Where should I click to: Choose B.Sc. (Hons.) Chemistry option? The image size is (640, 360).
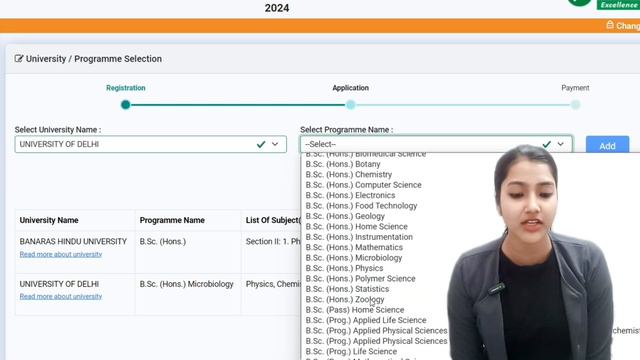click(x=349, y=175)
